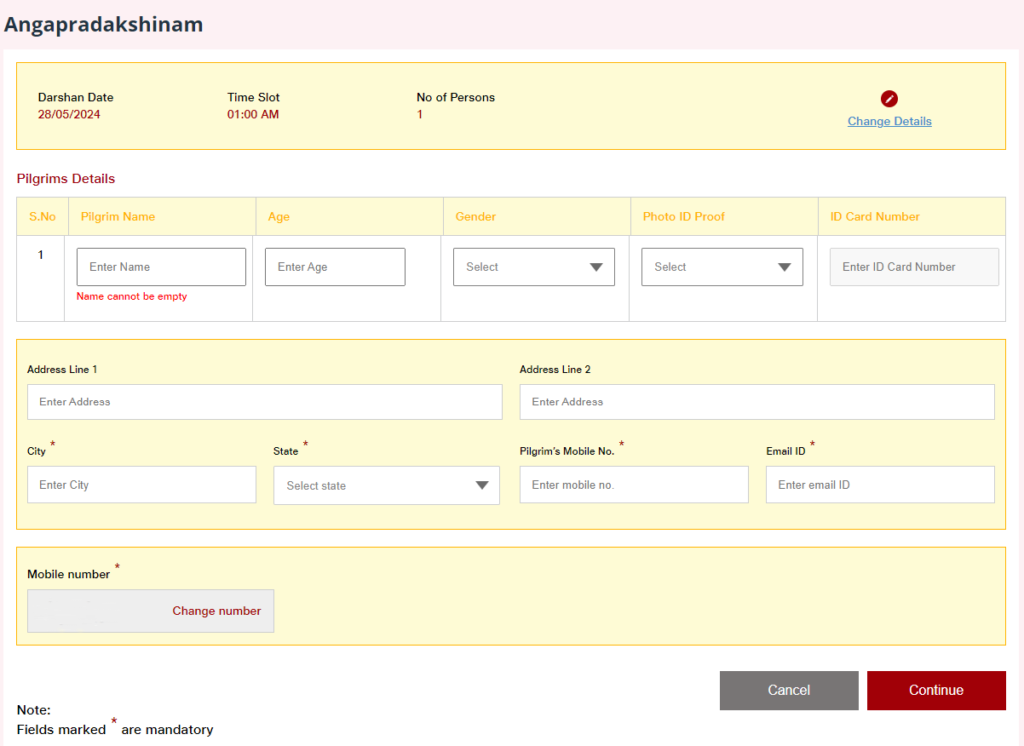Image resolution: width=1024 pixels, height=746 pixels.
Task: Click the Enter ID Card Number field
Action: pos(914,267)
